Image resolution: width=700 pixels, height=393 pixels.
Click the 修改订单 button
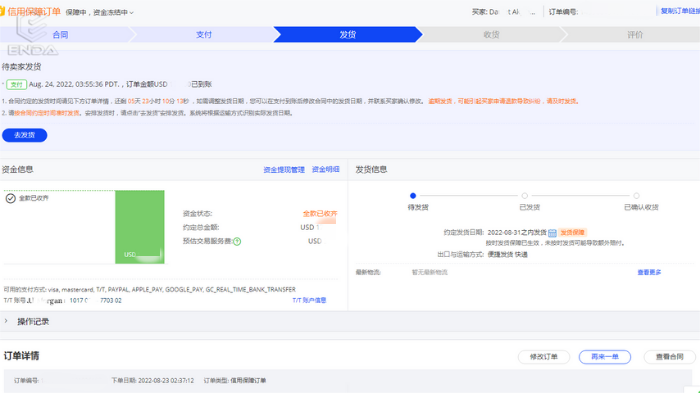tap(544, 357)
